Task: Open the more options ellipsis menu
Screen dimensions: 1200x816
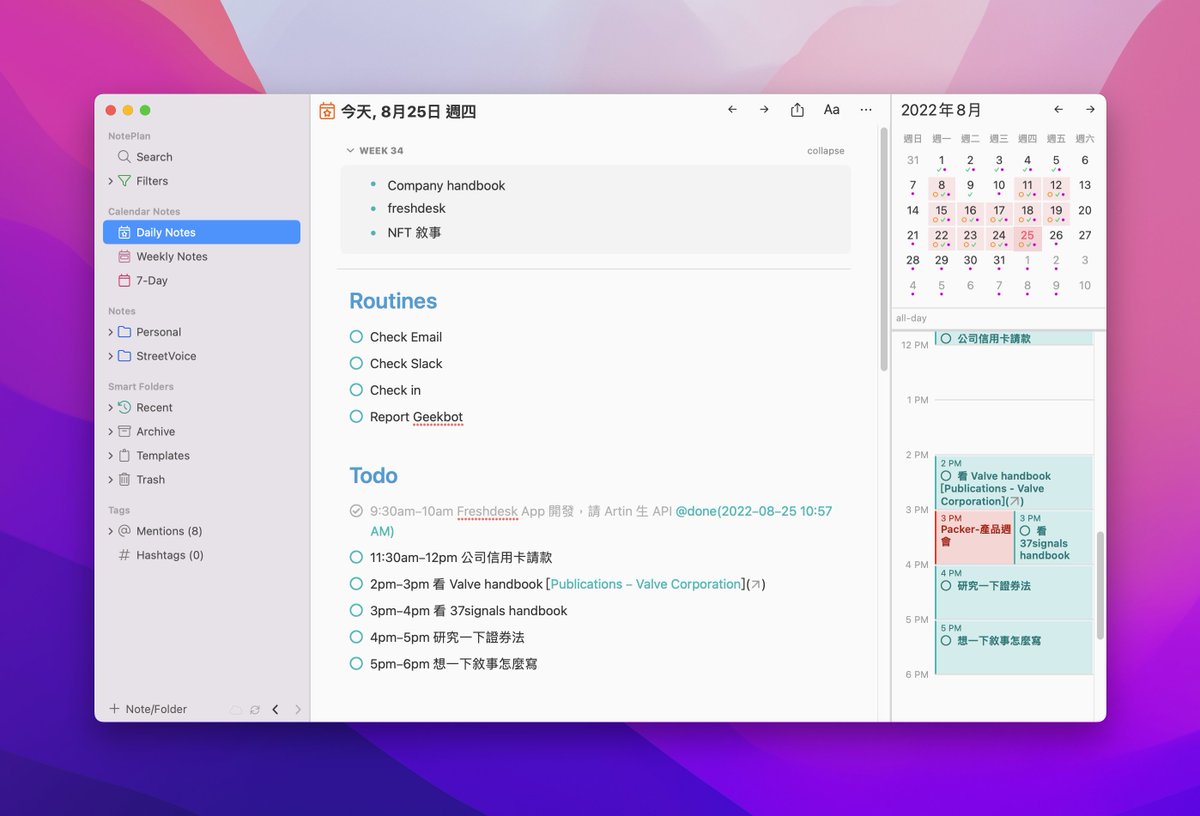Action: click(865, 110)
